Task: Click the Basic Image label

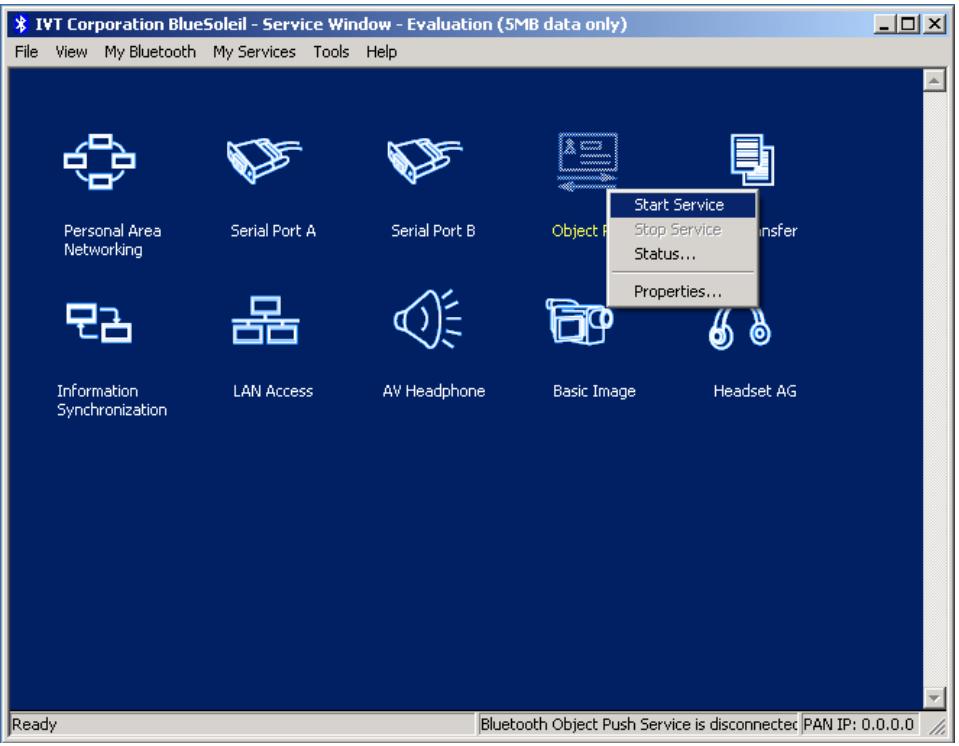Action: click(x=594, y=391)
